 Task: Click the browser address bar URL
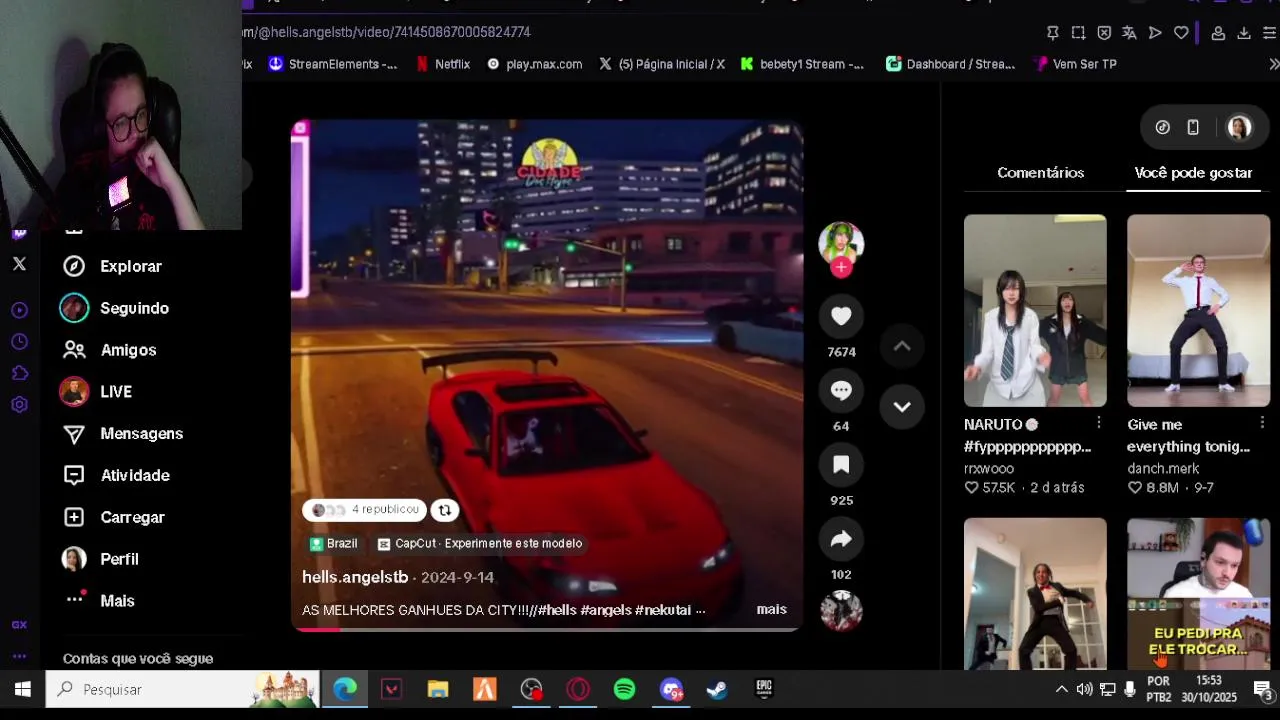(x=386, y=32)
